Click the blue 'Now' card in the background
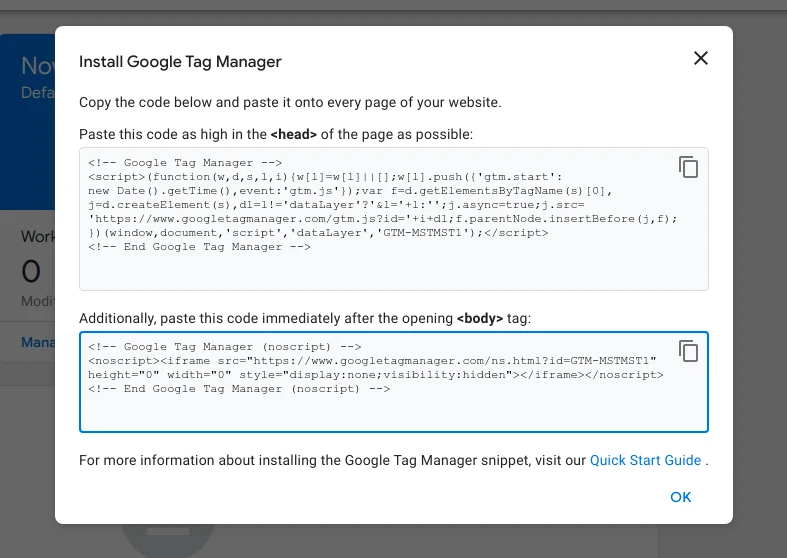 pos(27,120)
